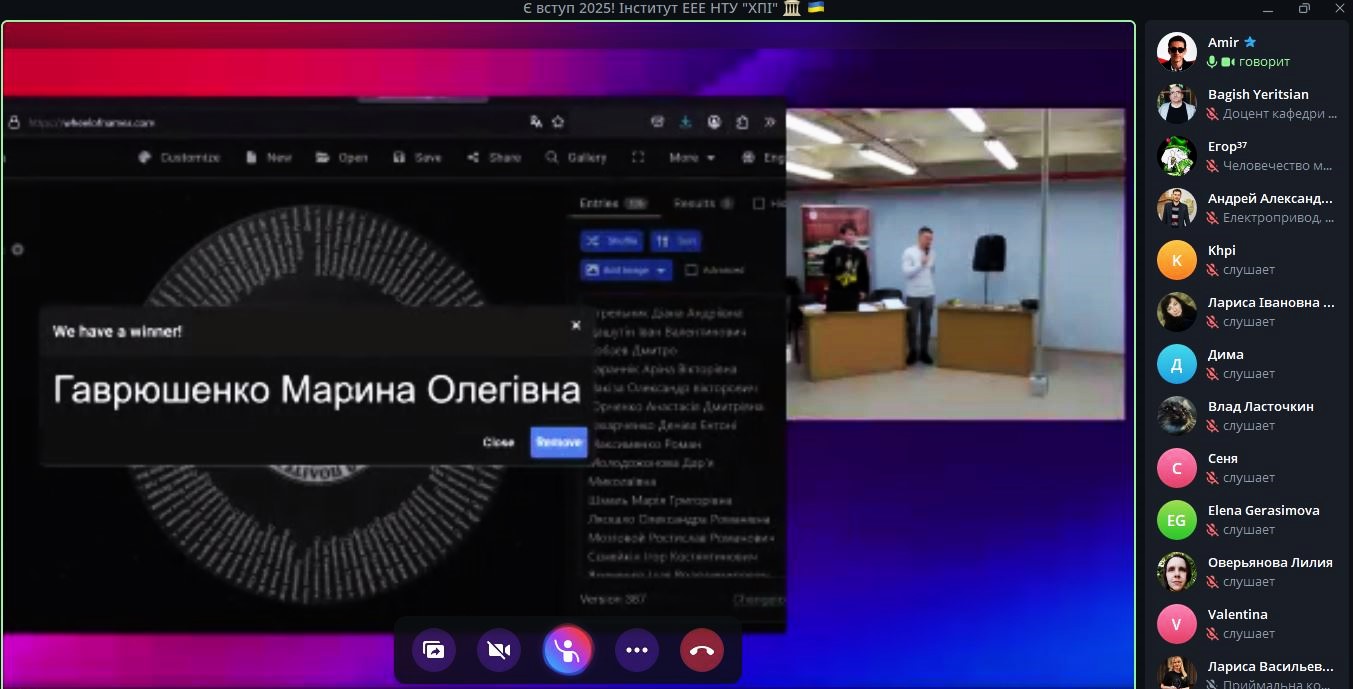1353x689 pixels.
Task: Expand the More dropdown in wheel toolbar
Action: point(692,158)
